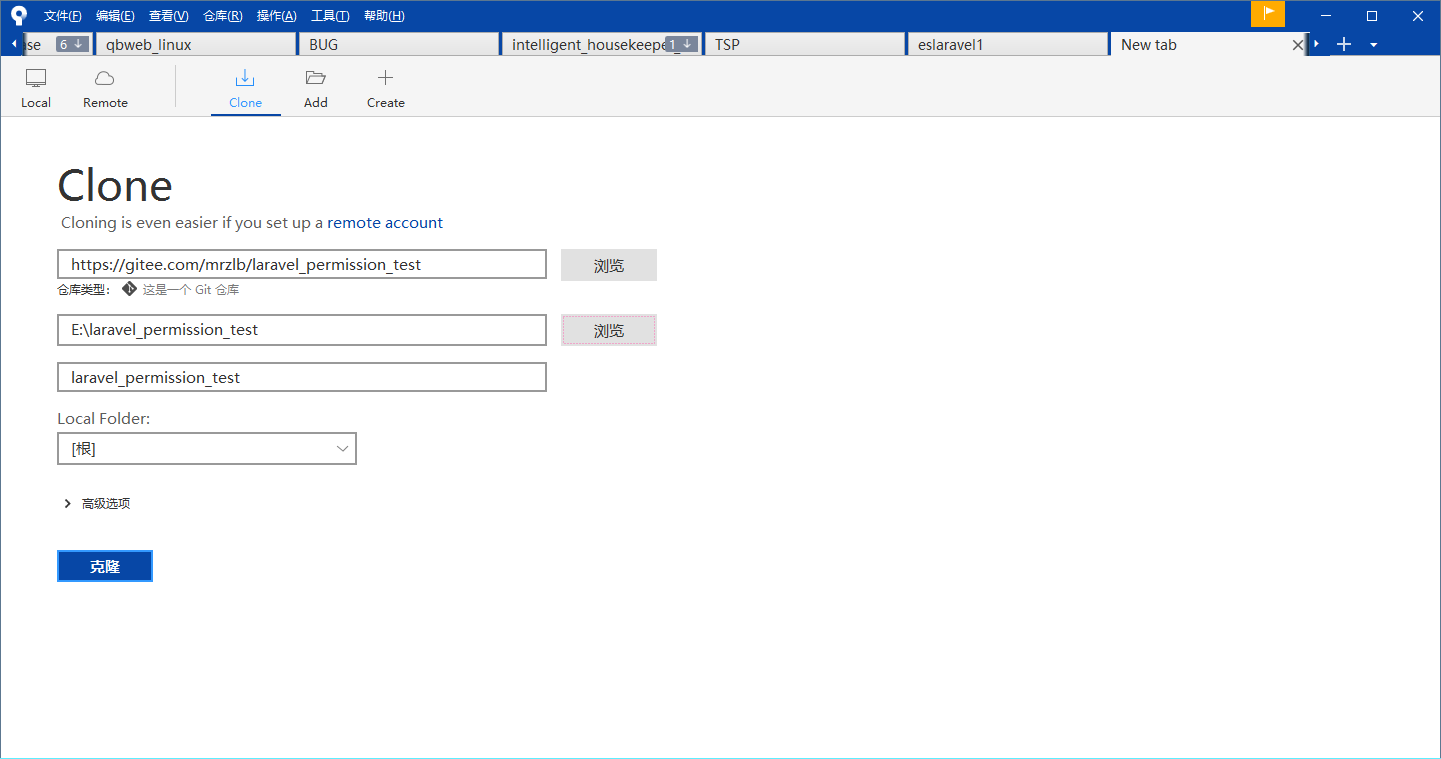Close the New tab tab
Image resolution: width=1441 pixels, height=759 pixels.
(x=1298, y=45)
